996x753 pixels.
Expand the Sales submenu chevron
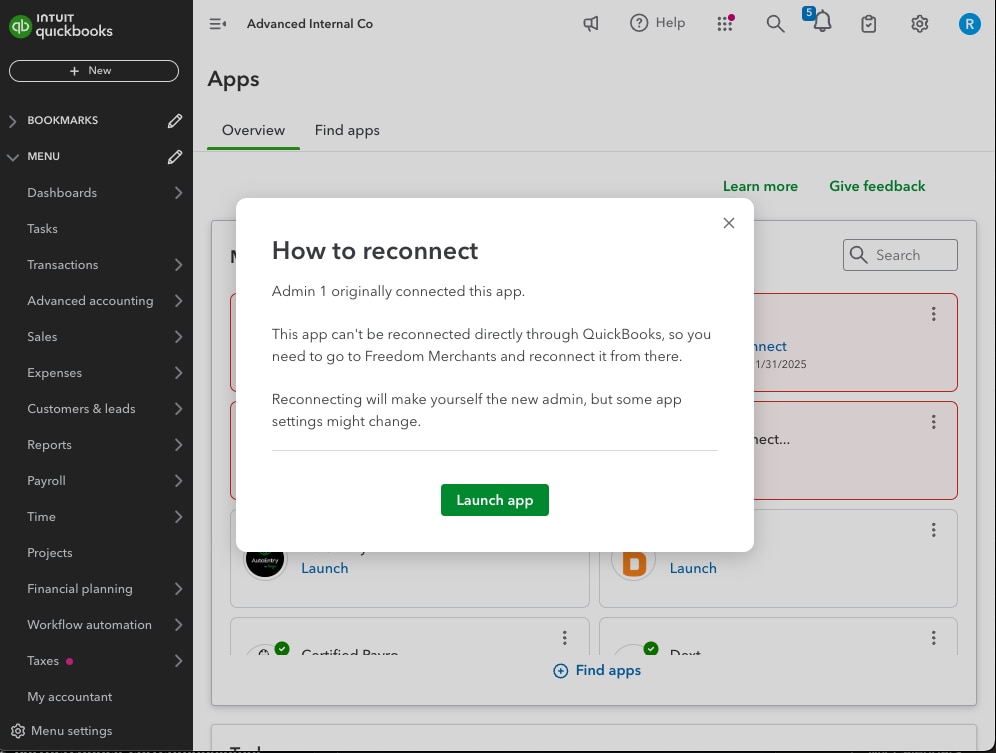[178, 337]
